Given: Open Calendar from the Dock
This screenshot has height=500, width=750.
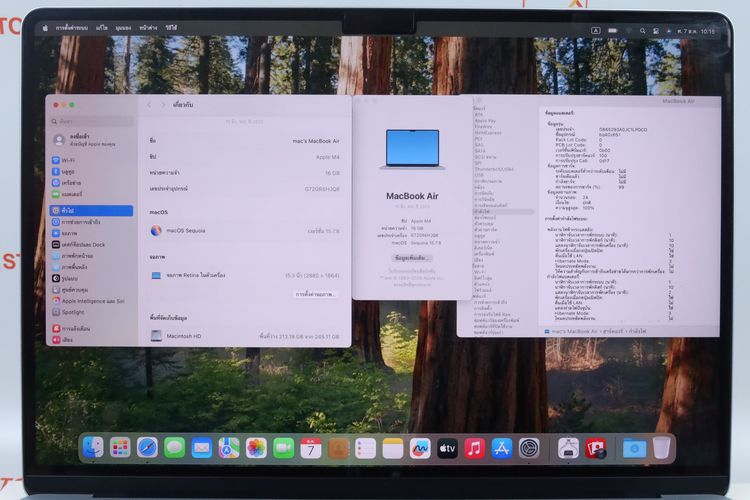Looking at the screenshot, I should coord(311,448).
